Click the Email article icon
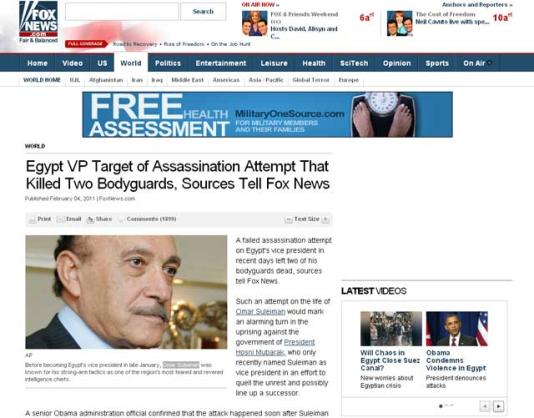This screenshot has height=418, width=534. (61, 219)
